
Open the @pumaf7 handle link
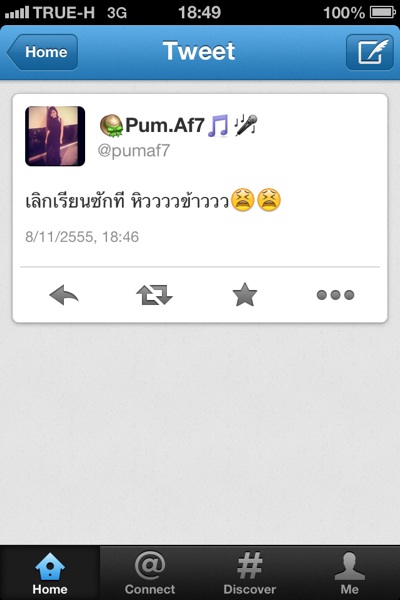point(134,150)
